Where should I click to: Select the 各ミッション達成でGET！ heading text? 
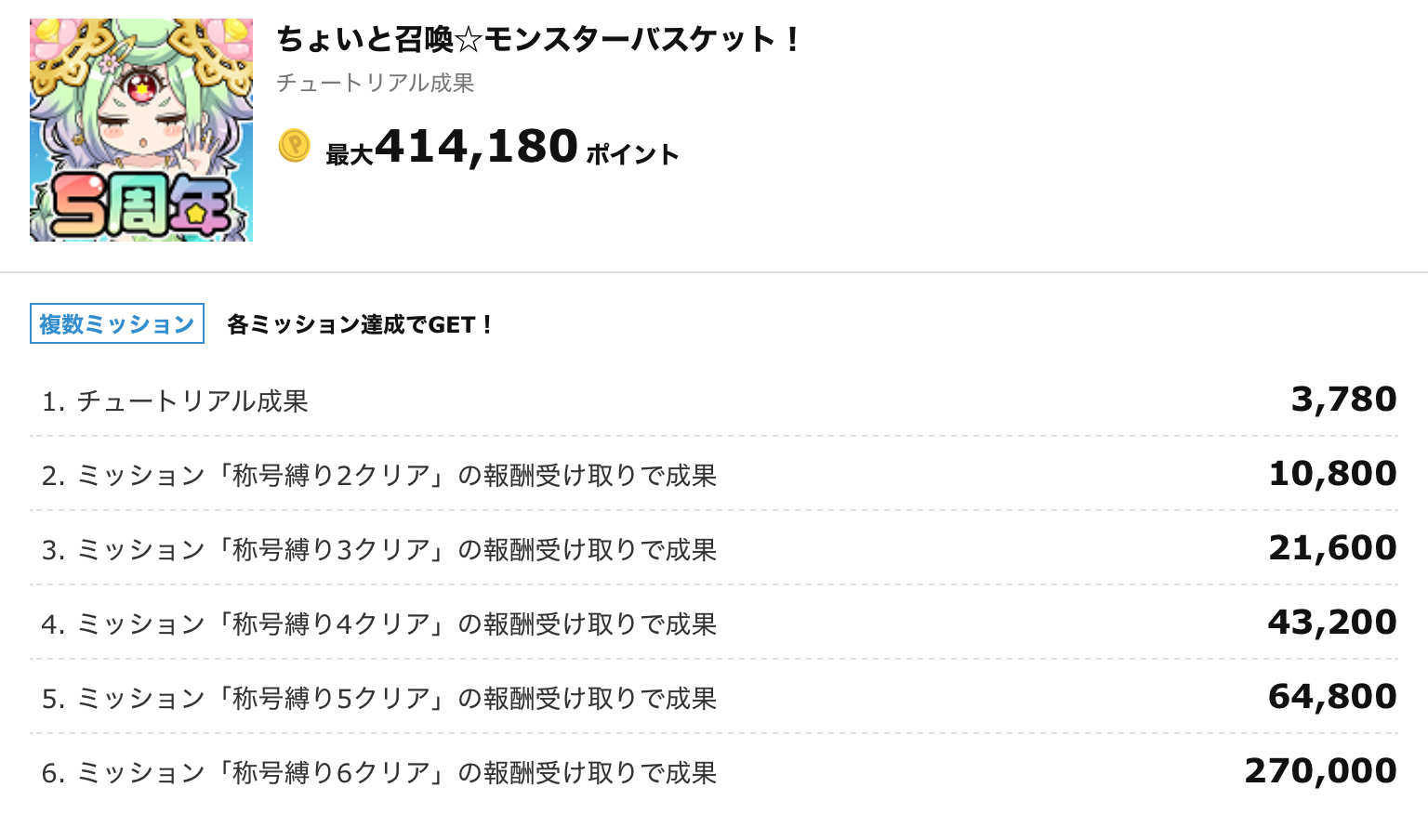[360, 324]
